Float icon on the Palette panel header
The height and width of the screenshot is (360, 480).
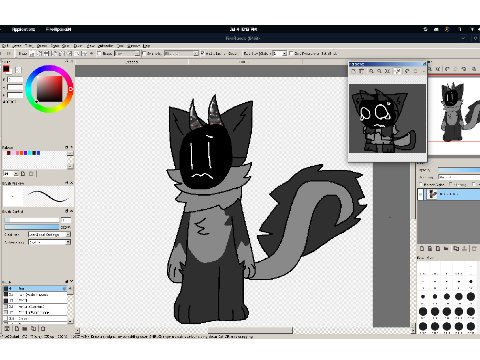pyautogui.click(x=66, y=147)
